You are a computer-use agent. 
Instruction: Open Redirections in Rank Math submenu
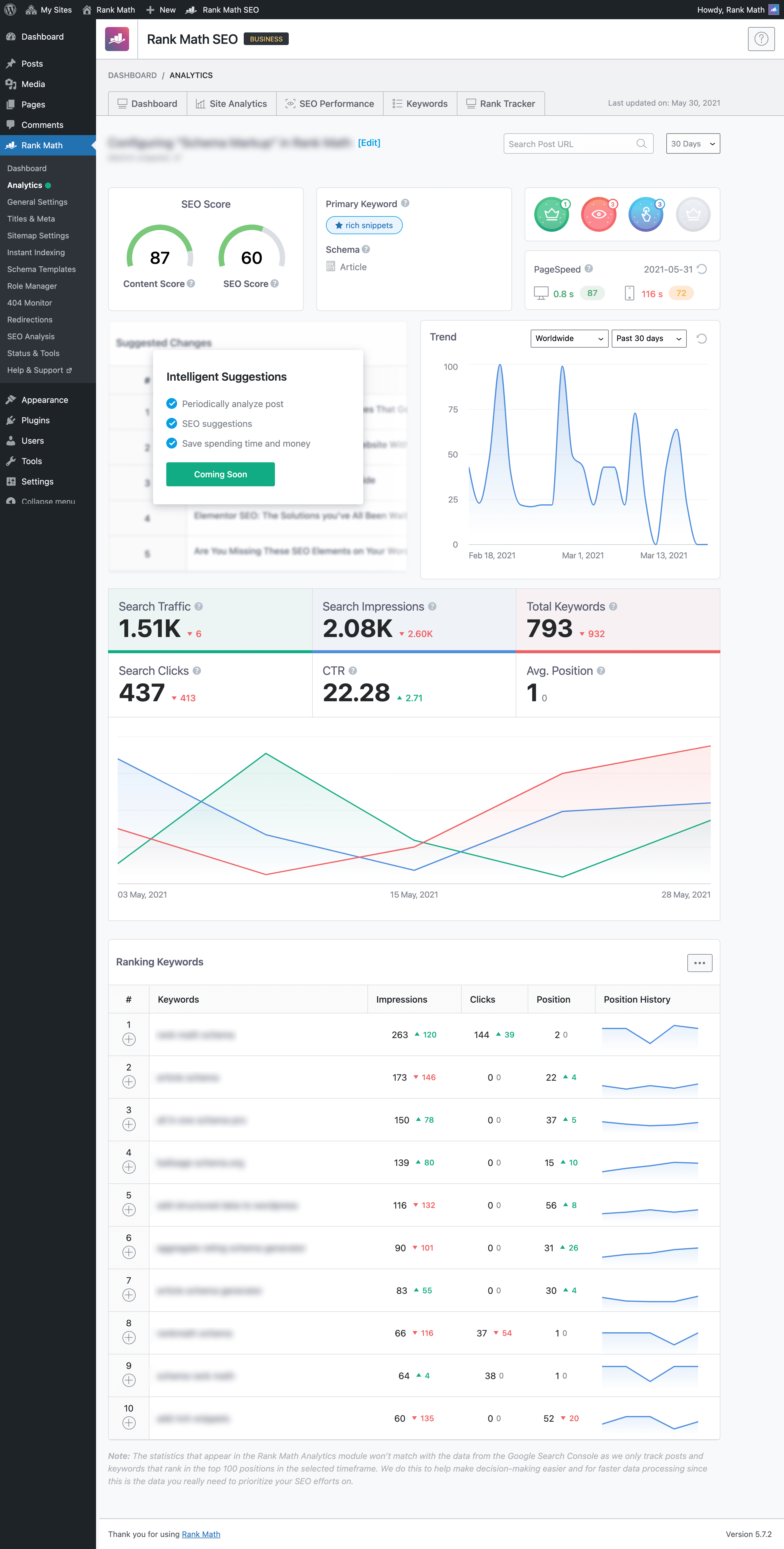point(30,320)
